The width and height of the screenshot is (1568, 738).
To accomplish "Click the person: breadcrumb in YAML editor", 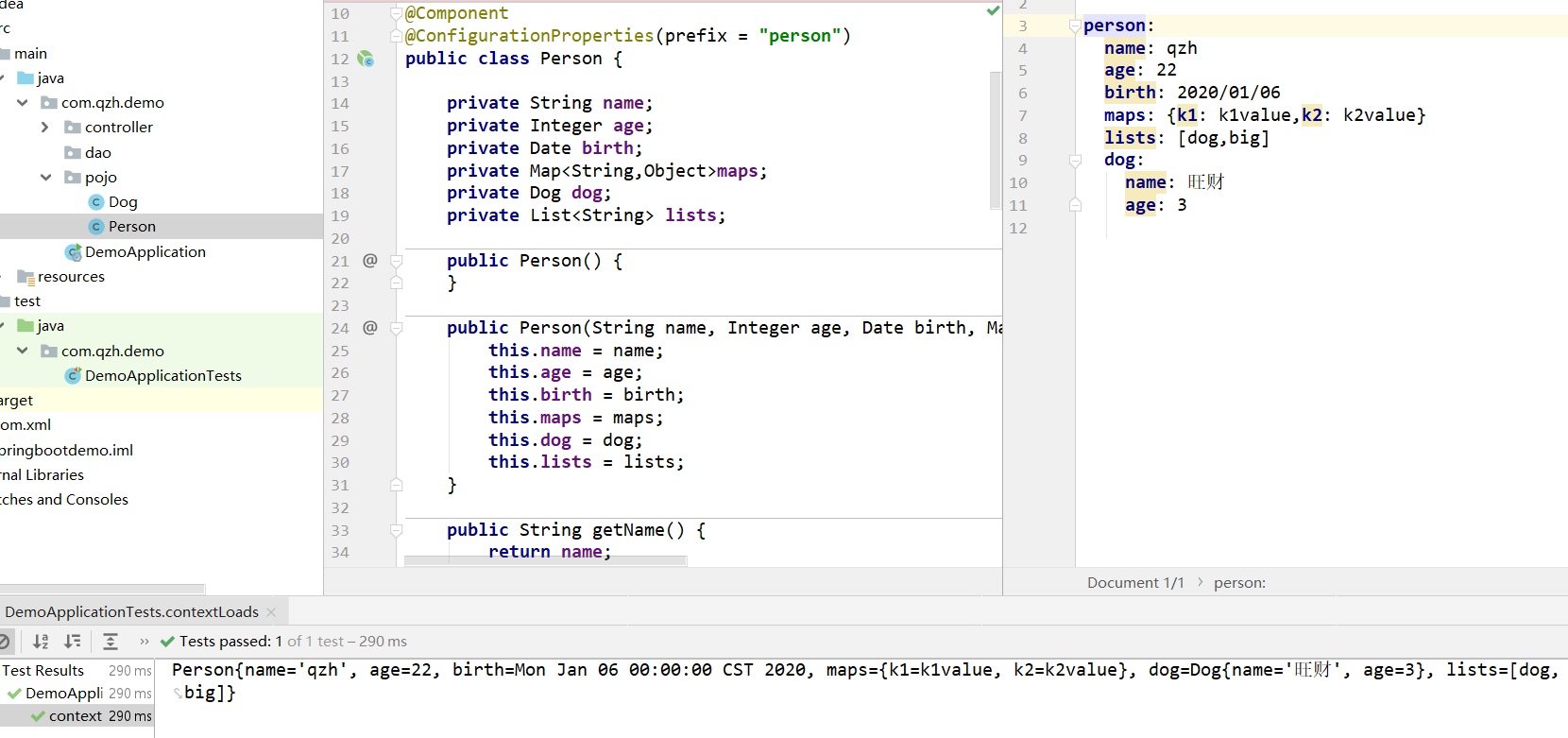I will [1239, 583].
